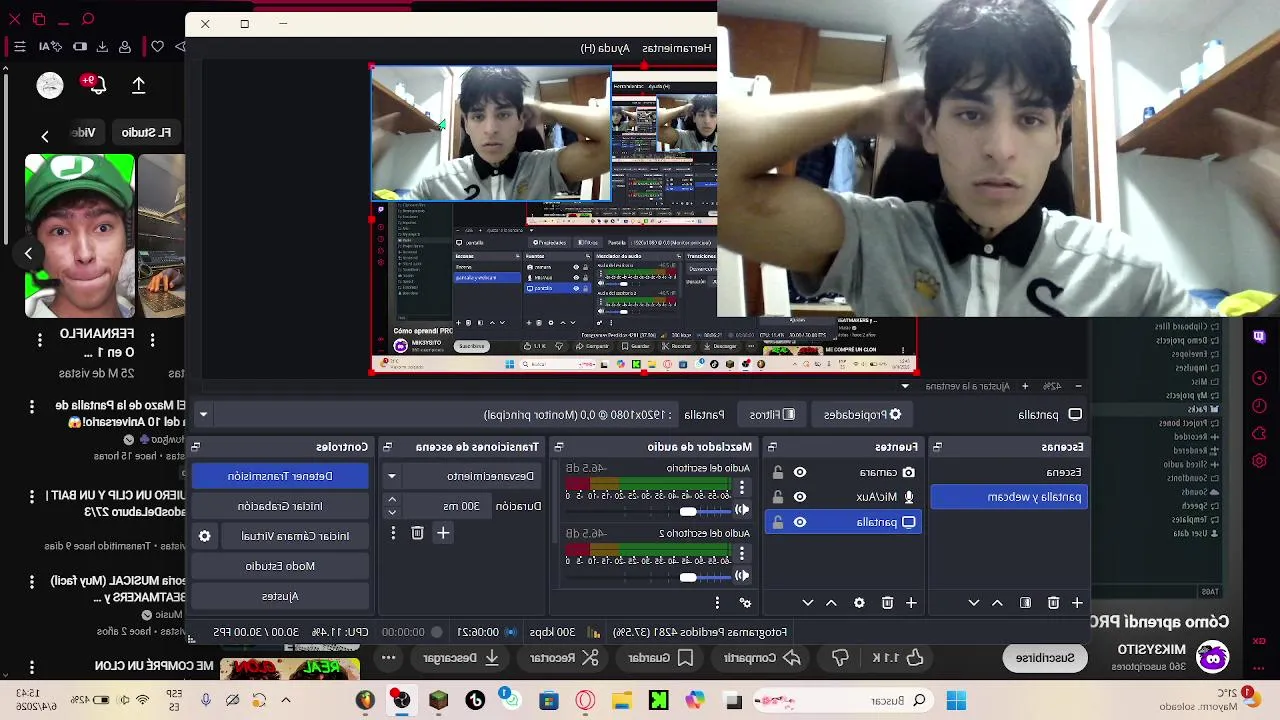Open options menu for Audio del escritorio
1280x720 pixels.
[x=741, y=489]
